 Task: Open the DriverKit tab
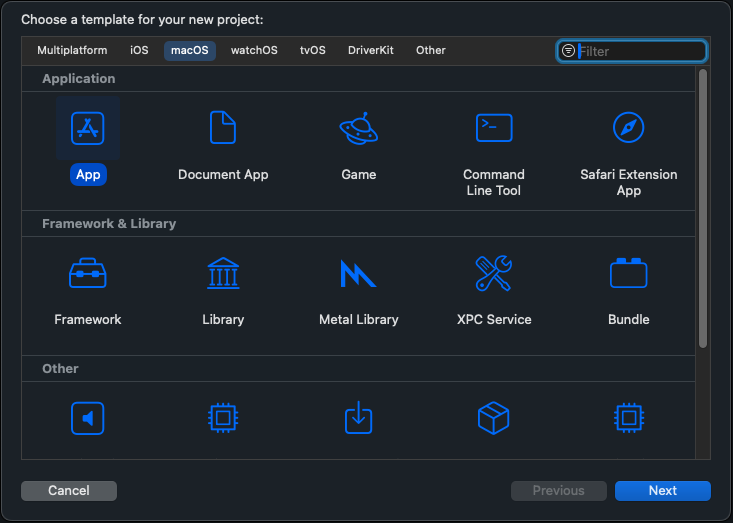pos(371,50)
